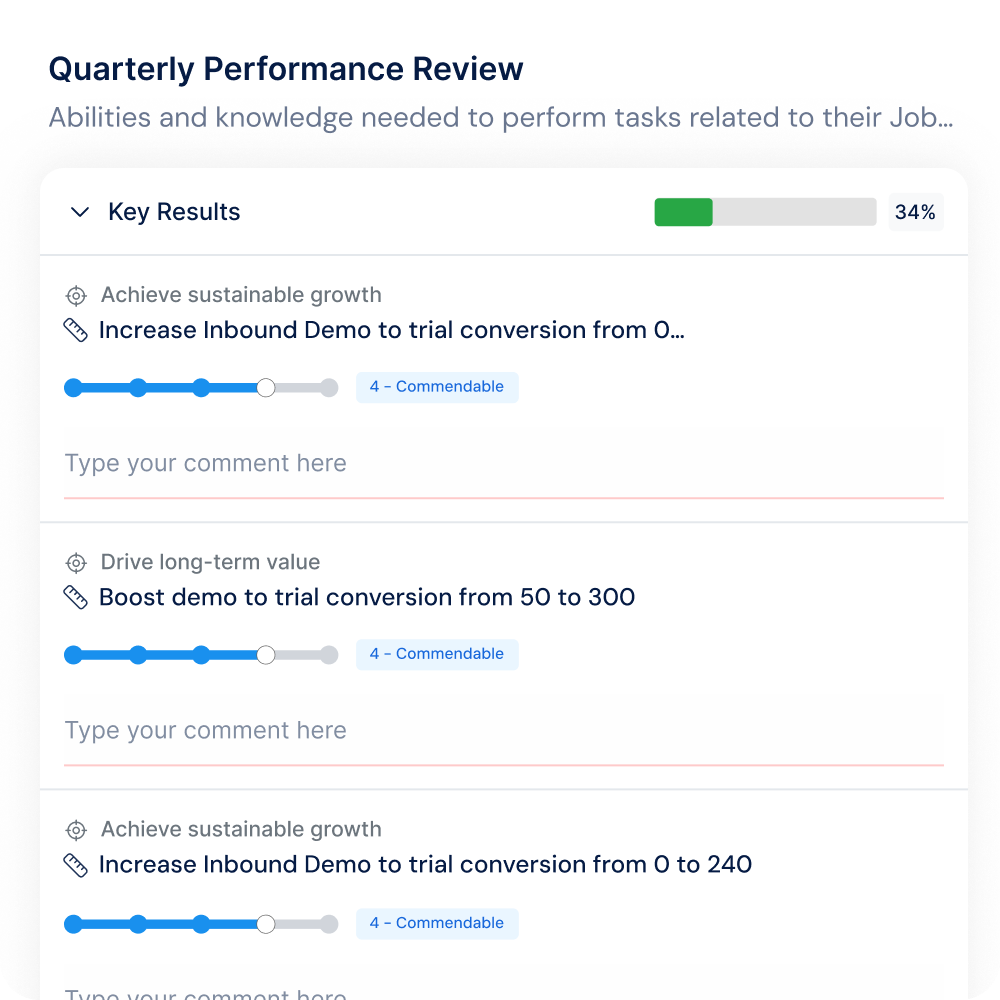Collapse the Key Results section chevron

click(80, 212)
